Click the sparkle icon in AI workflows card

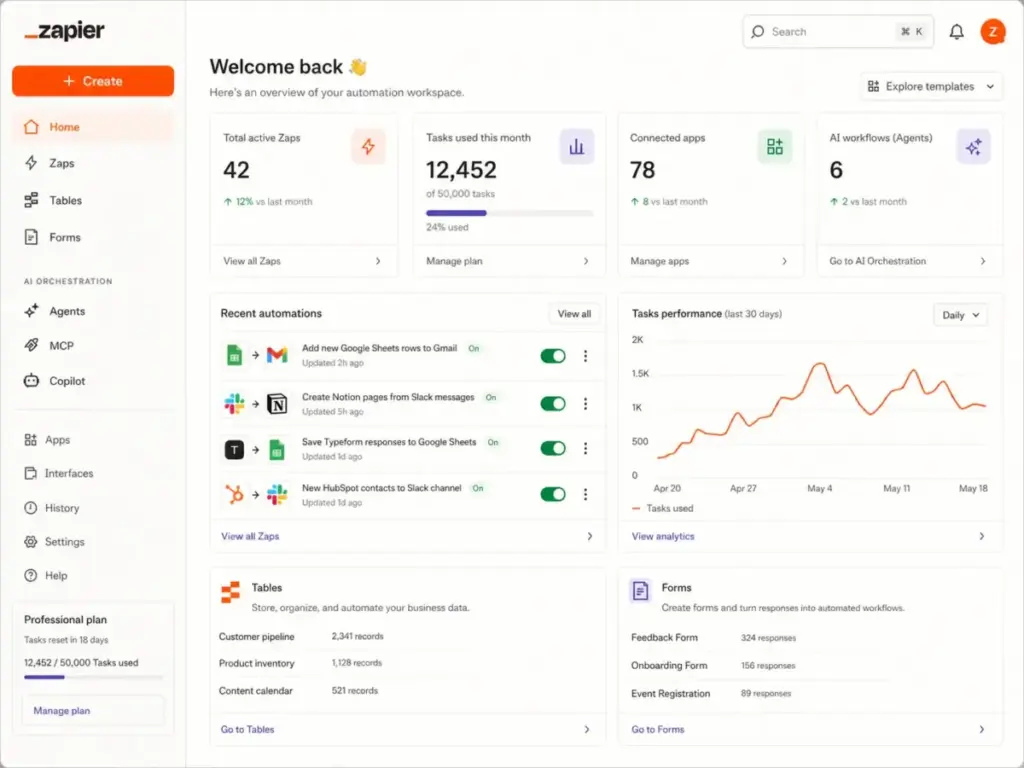[973, 146]
